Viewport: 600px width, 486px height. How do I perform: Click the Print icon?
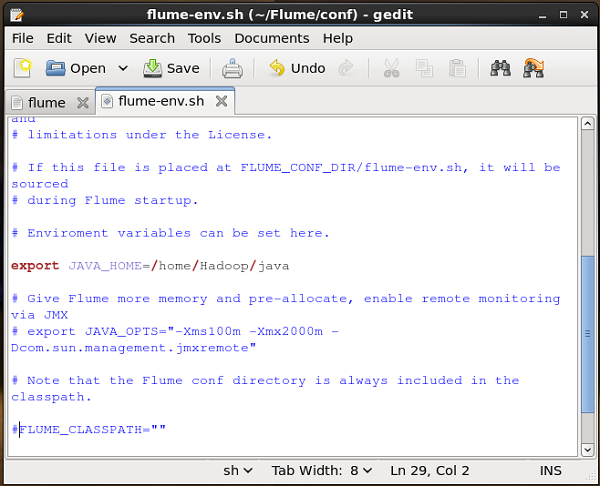click(x=232, y=68)
